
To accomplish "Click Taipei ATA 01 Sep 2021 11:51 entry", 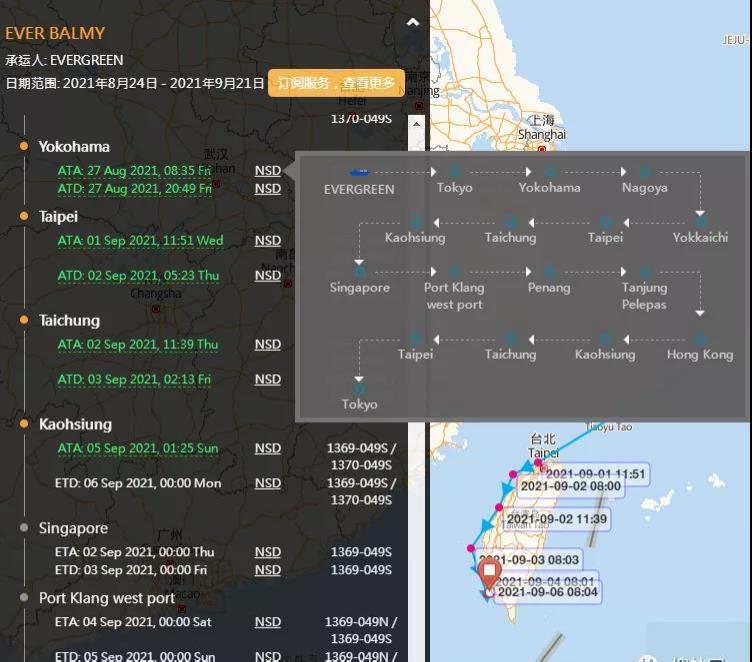I will click(x=140, y=240).
